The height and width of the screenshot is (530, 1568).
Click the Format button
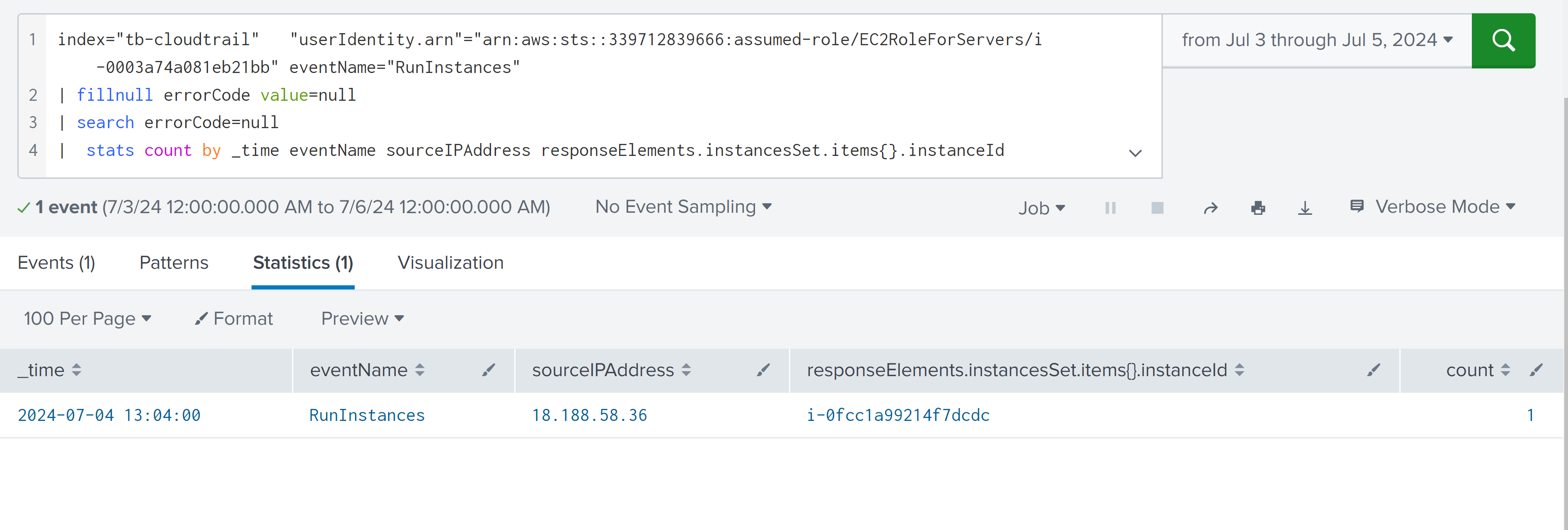[234, 318]
